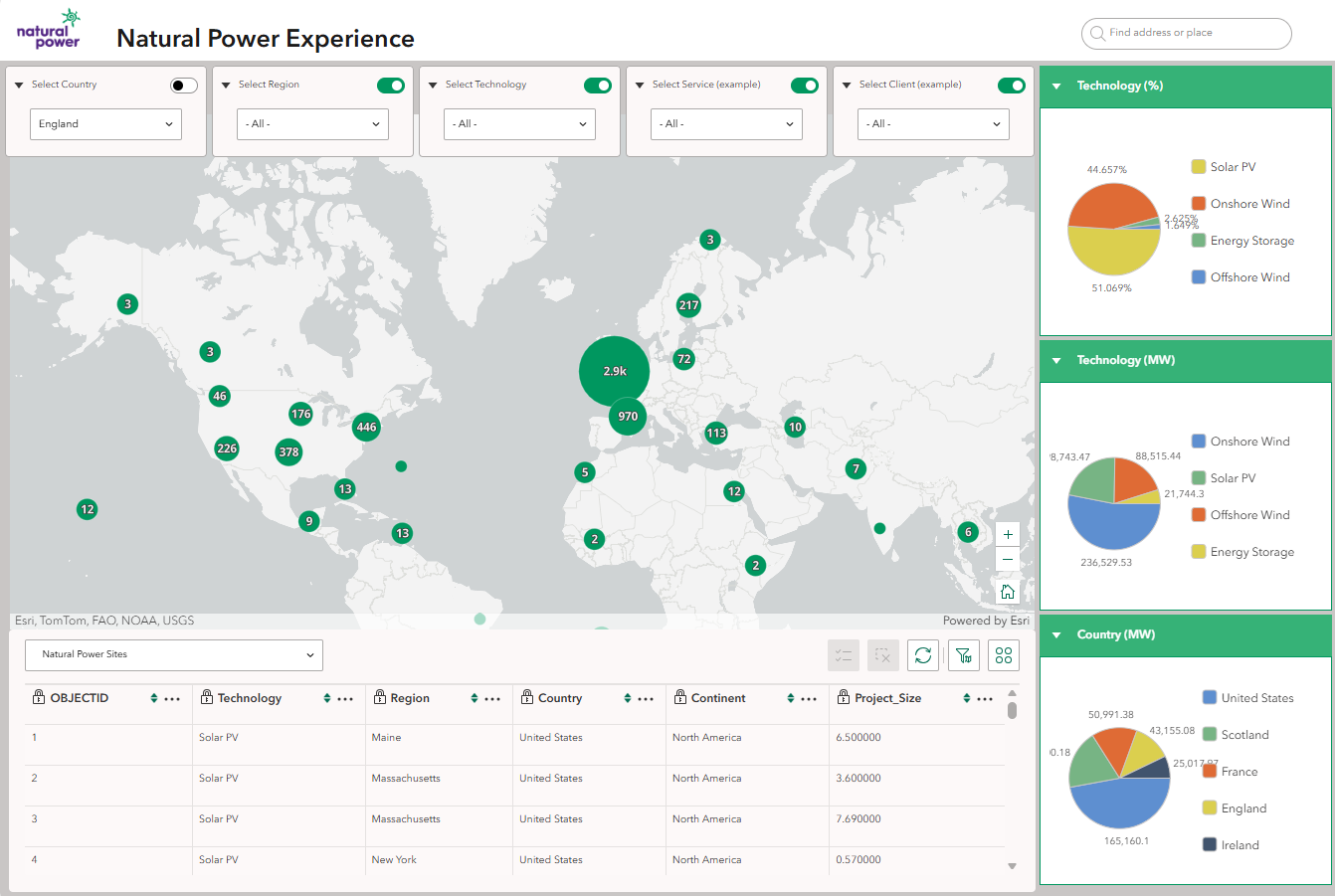The height and width of the screenshot is (896, 1335).
Task: Click the 2.9k map cluster
Action: coord(615,371)
